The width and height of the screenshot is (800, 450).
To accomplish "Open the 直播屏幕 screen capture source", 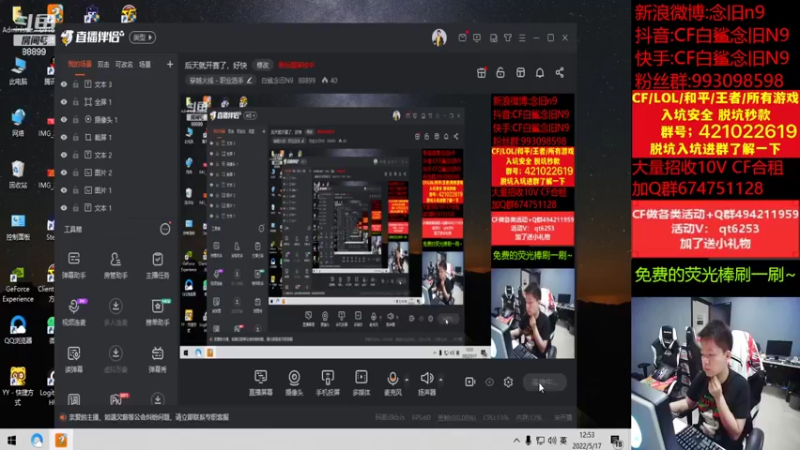I will point(261,383).
